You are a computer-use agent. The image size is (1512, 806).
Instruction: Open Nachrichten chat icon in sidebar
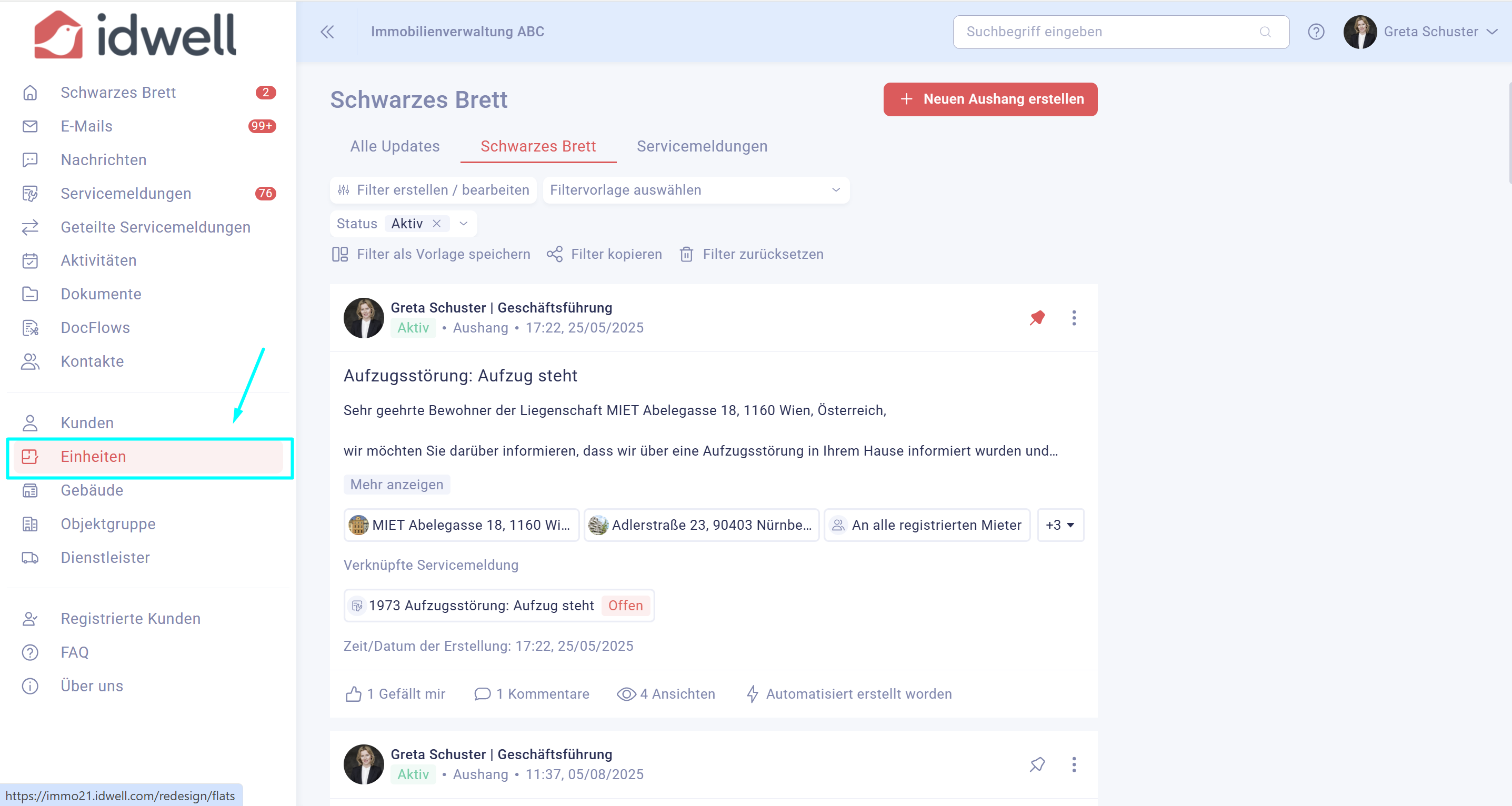tap(30, 159)
